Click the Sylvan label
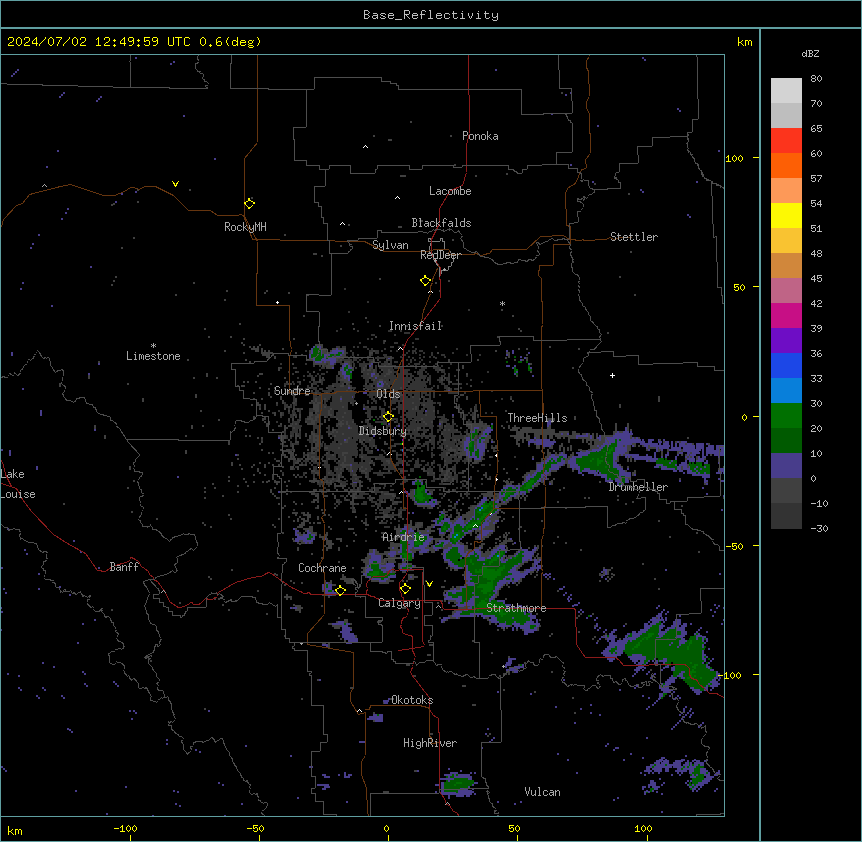 coord(390,245)
